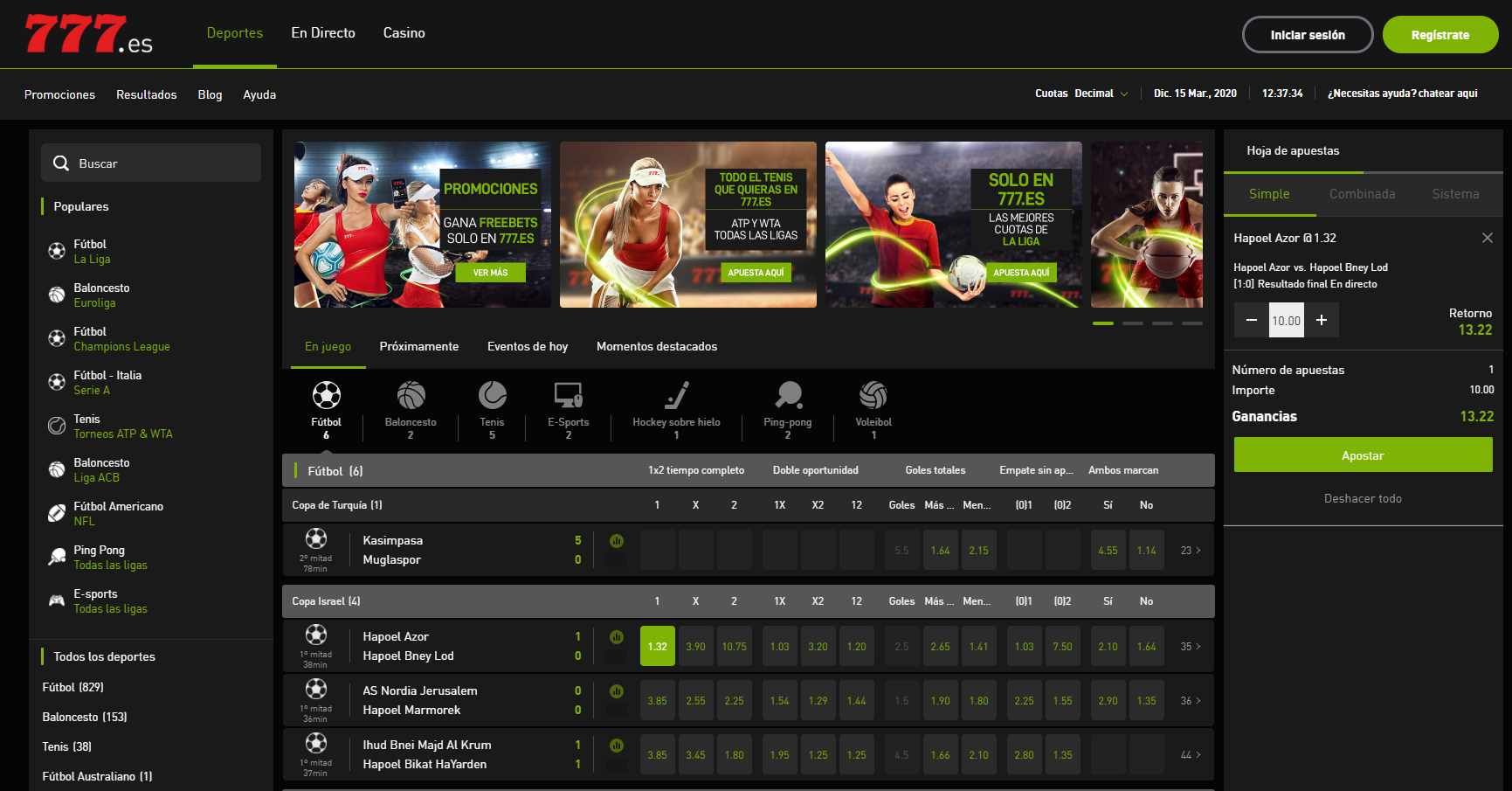Switch to Combinada bet slip tab
The height and width of the screenshot is (791, 1512).
[x=1363, y=194]
